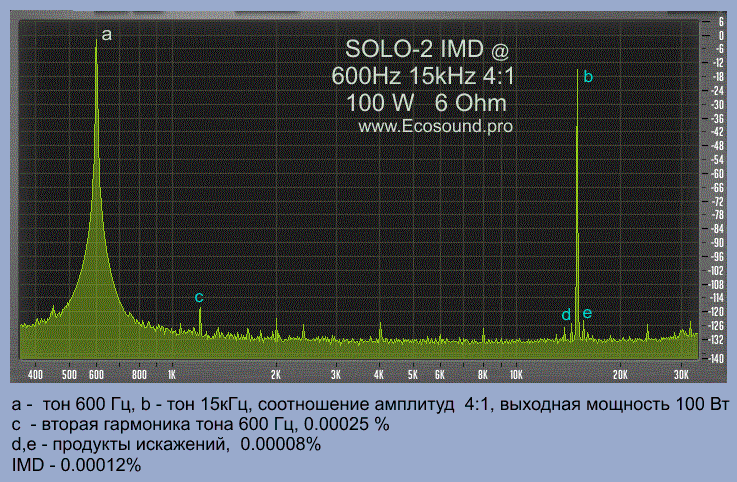Click the "1K" frequency axis label
The height and width of the screenshot is (482, 737).
coord(172,375)
